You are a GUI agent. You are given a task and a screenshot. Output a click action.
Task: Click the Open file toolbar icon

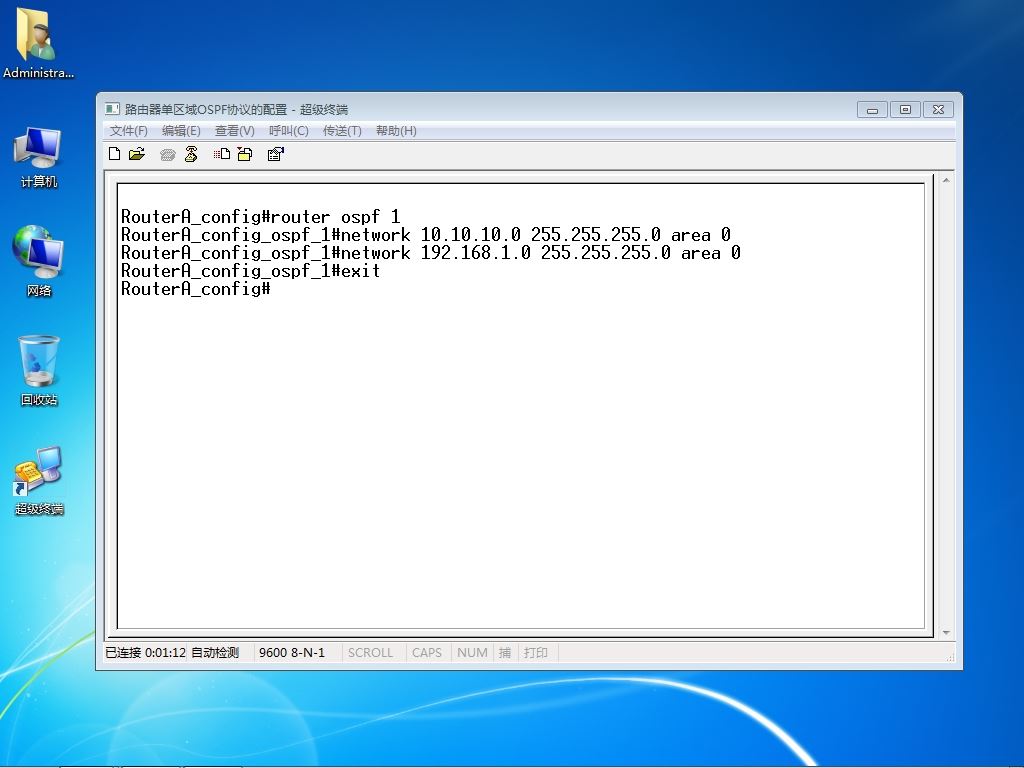pos(137,154)
